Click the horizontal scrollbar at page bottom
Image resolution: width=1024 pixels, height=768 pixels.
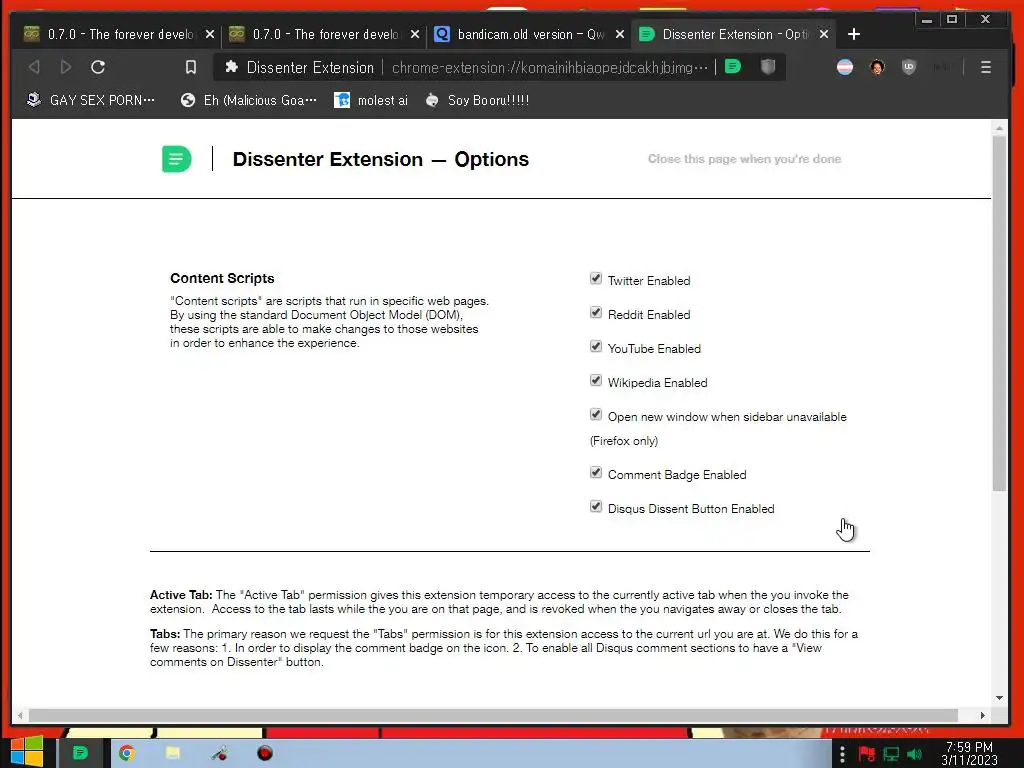pos(493,715)
